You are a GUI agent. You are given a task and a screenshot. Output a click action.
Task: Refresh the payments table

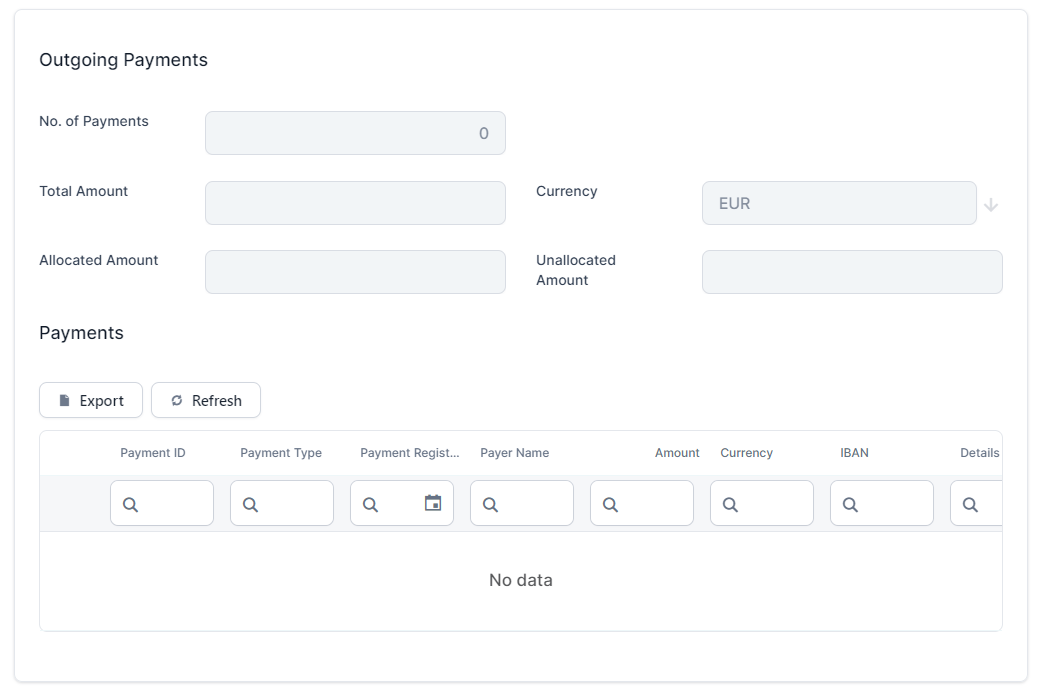[x=206, y=400]
